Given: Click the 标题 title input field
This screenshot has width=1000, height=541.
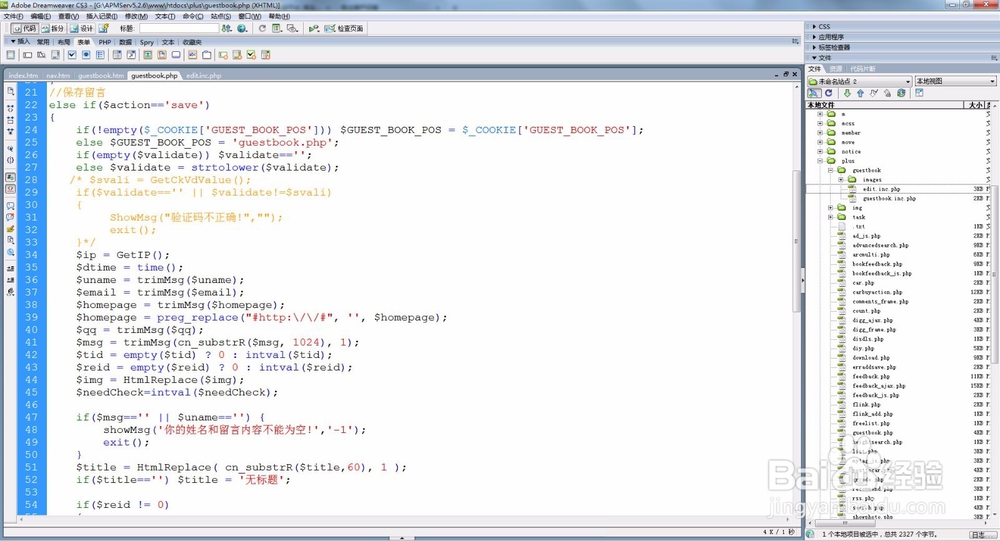Looking at the screenshot, I should point(179,29).
